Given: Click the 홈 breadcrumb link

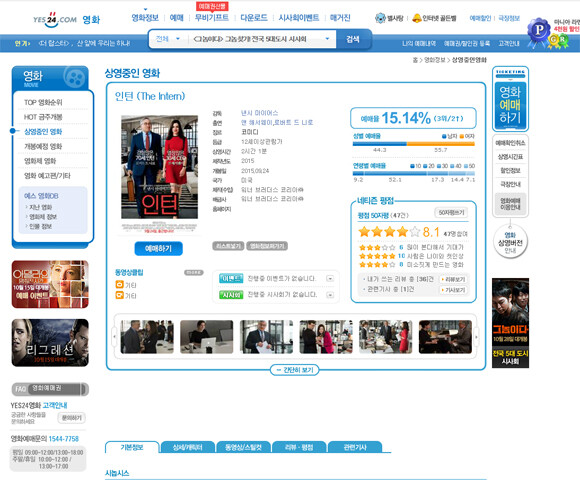Looking at the screenshot, I should pos(415,60).
